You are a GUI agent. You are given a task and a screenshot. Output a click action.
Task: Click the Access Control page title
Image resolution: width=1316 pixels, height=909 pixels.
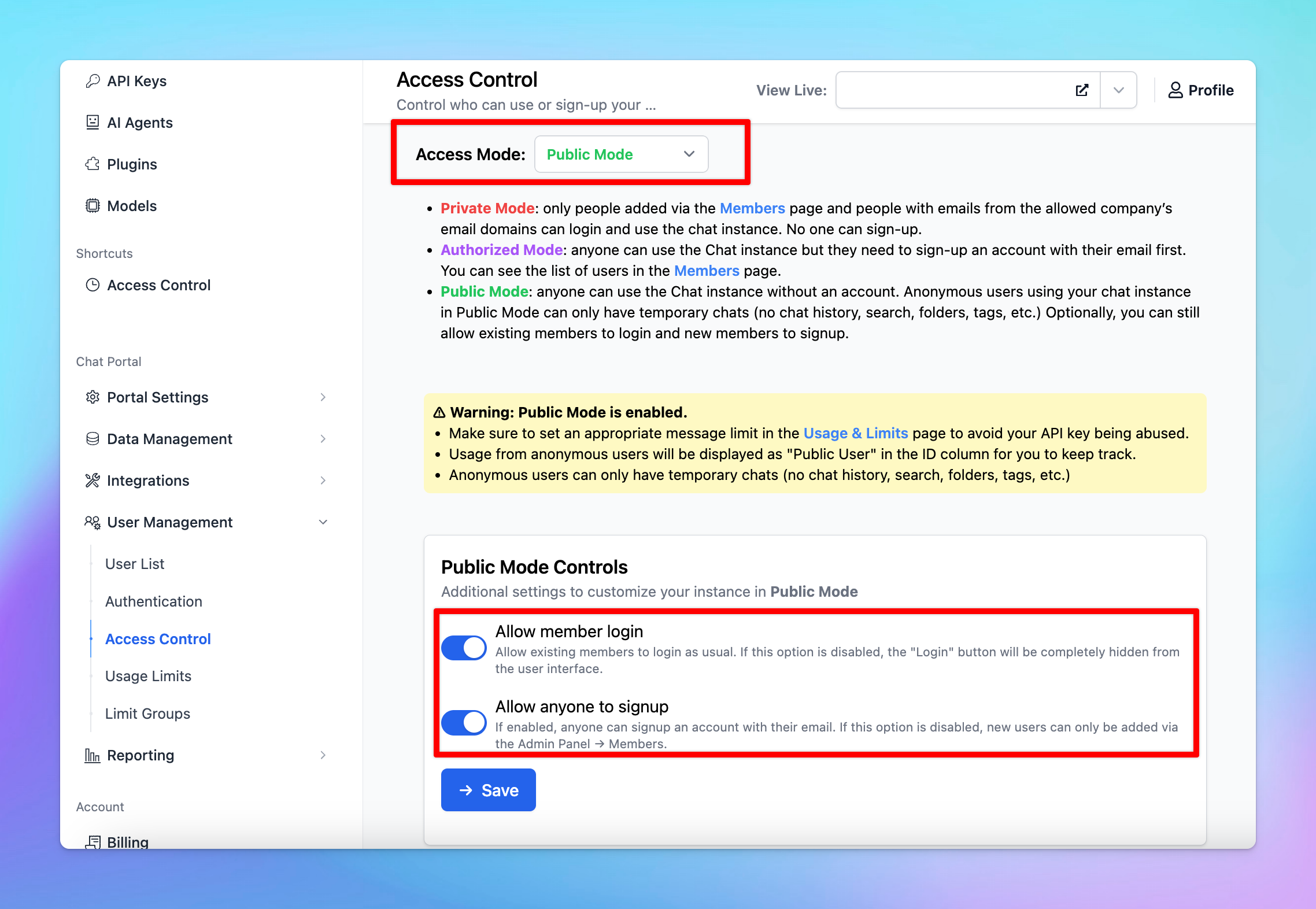[467, 80]
